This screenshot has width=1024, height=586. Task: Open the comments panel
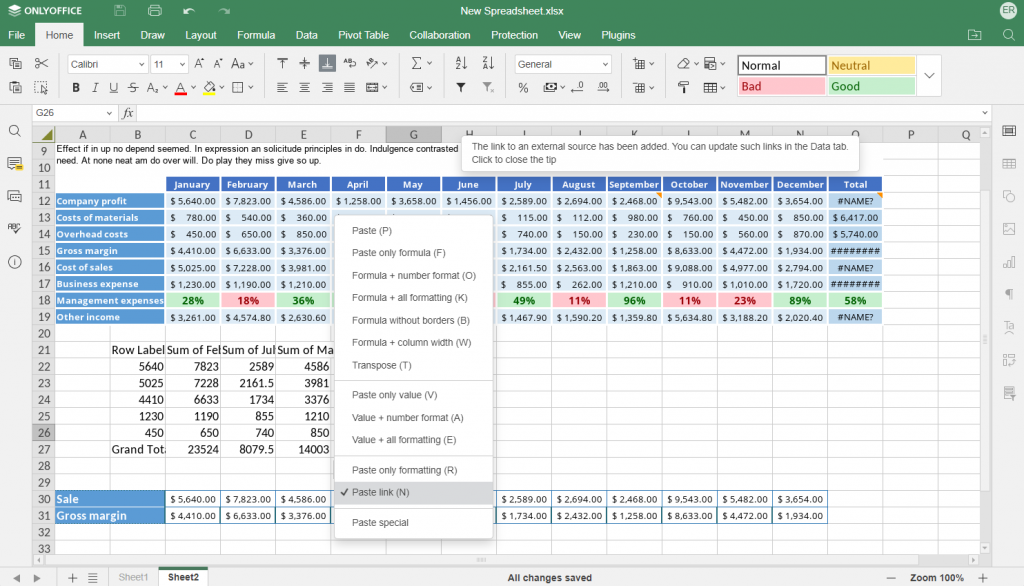(16, 165)
